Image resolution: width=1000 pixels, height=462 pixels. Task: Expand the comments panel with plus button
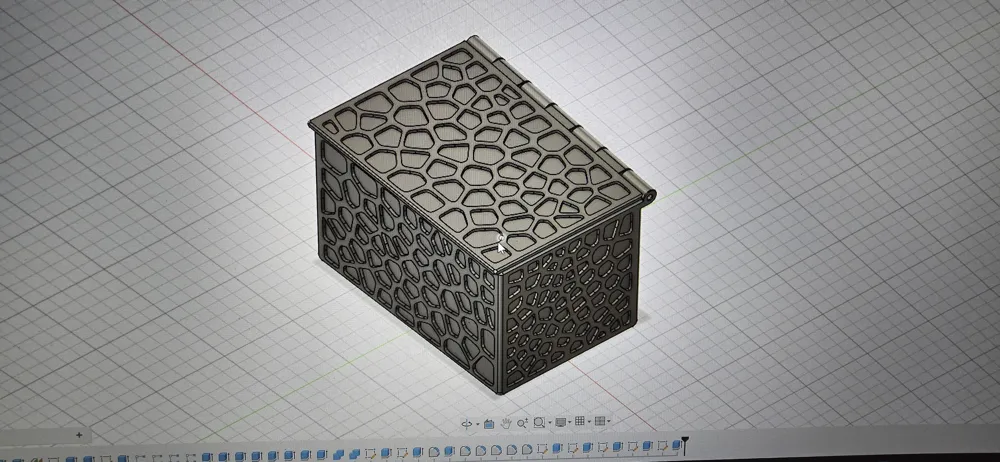(79, 435)
